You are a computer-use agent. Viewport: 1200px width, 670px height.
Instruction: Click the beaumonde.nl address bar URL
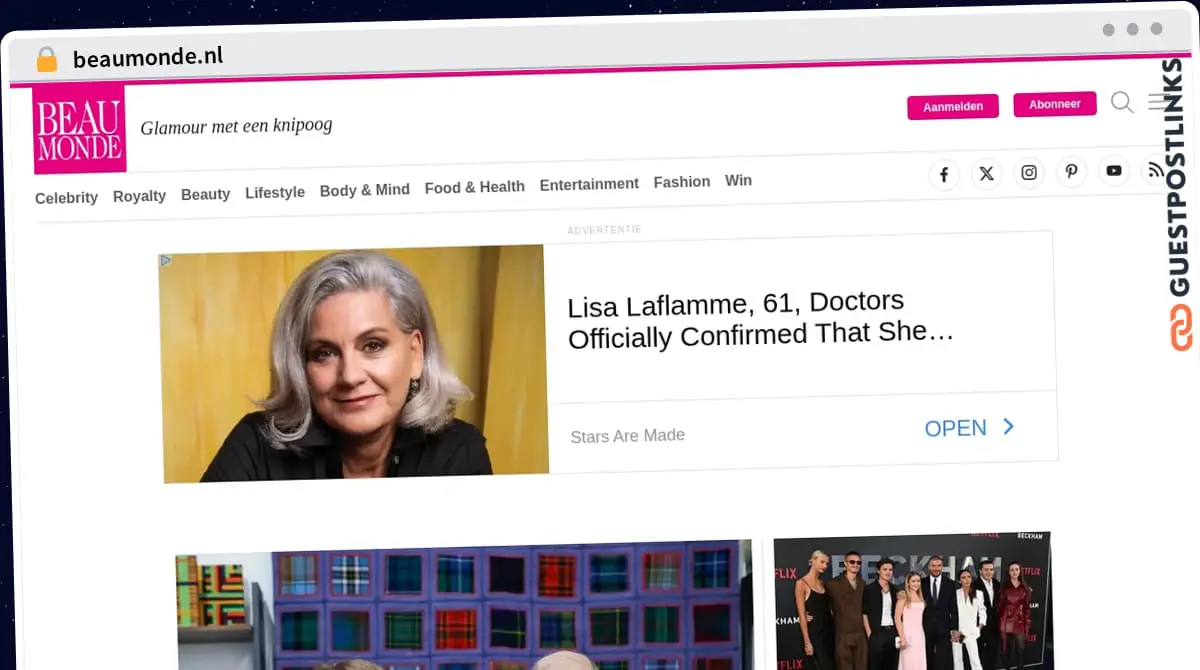148,57
